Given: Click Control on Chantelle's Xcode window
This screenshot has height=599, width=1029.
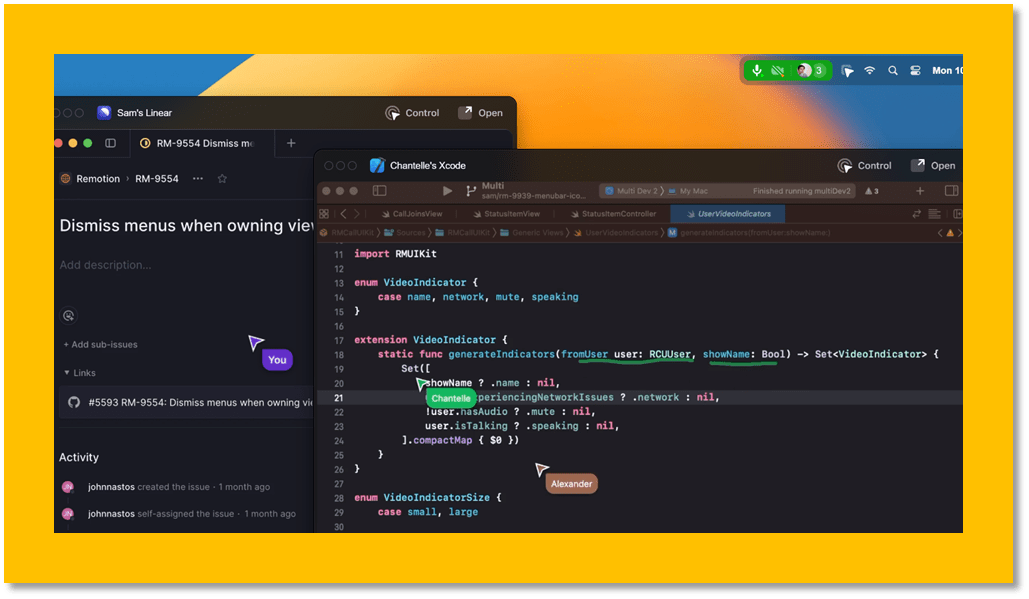Looking at the screenshot, I should [x=864, y=166].
